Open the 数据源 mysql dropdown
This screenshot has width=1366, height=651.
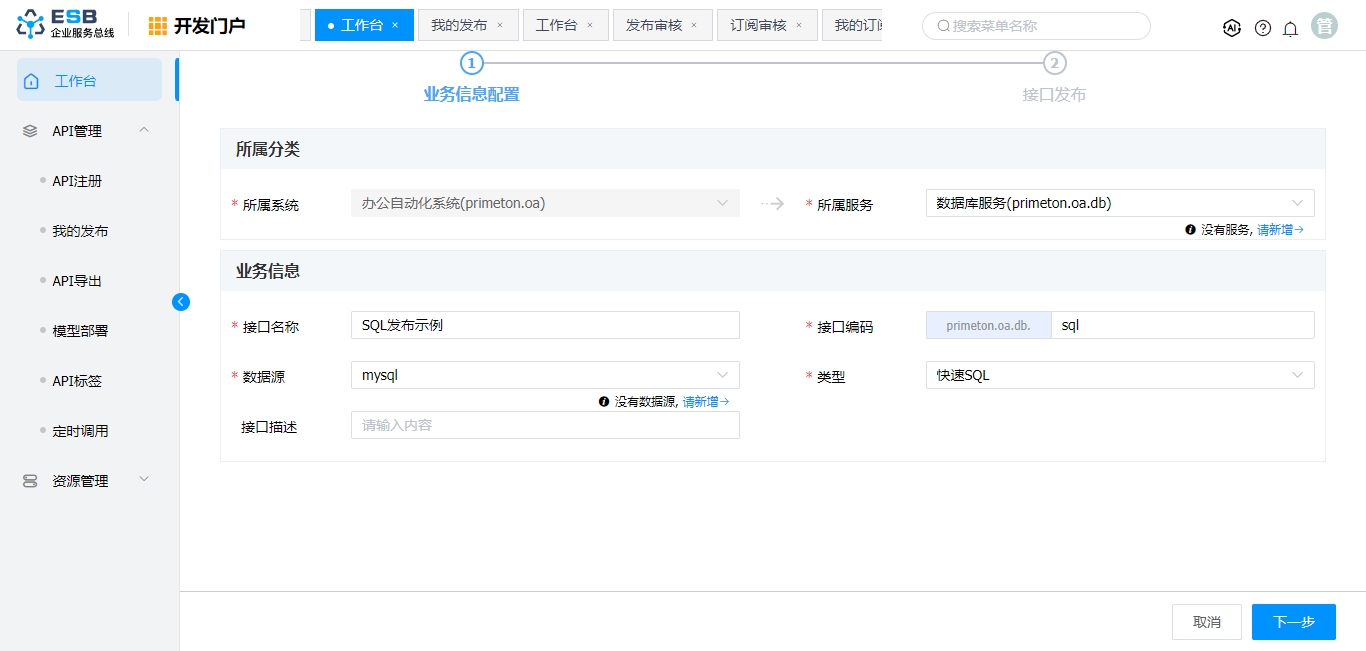[x=545, y=375]
